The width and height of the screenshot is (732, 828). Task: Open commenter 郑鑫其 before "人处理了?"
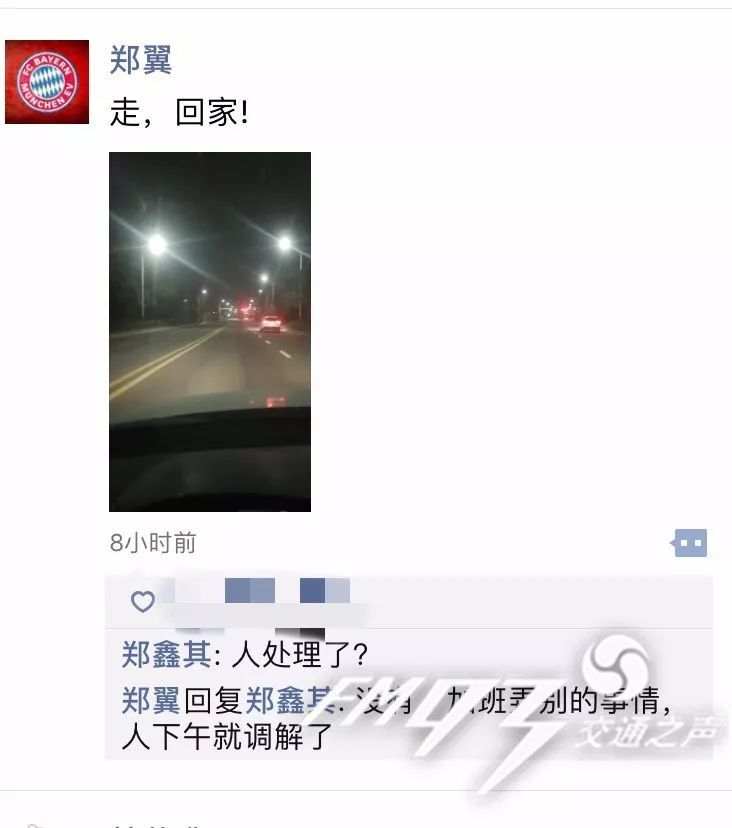[166, 655]
